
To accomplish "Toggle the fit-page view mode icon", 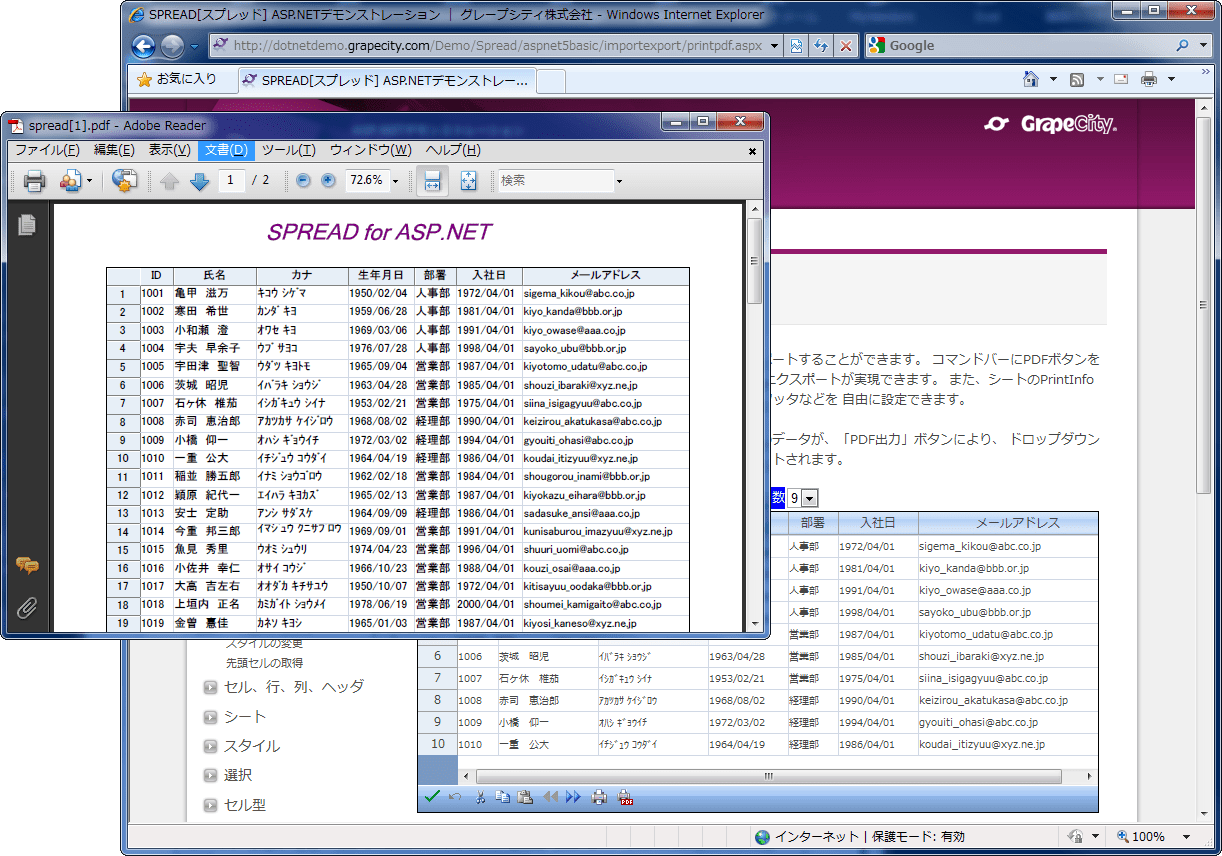I will coord(466,181).
